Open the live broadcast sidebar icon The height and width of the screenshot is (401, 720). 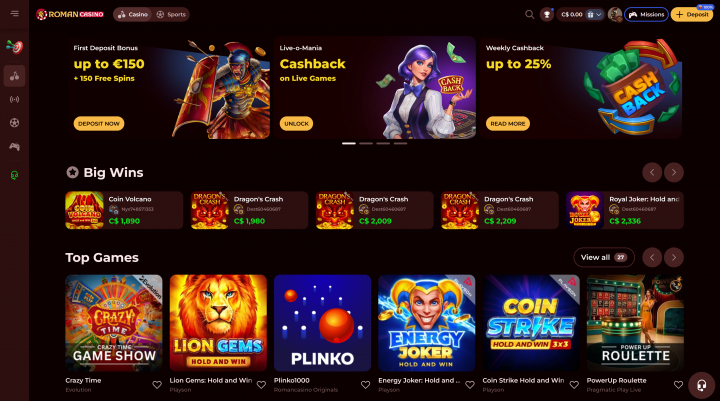[x=15, y=99]
